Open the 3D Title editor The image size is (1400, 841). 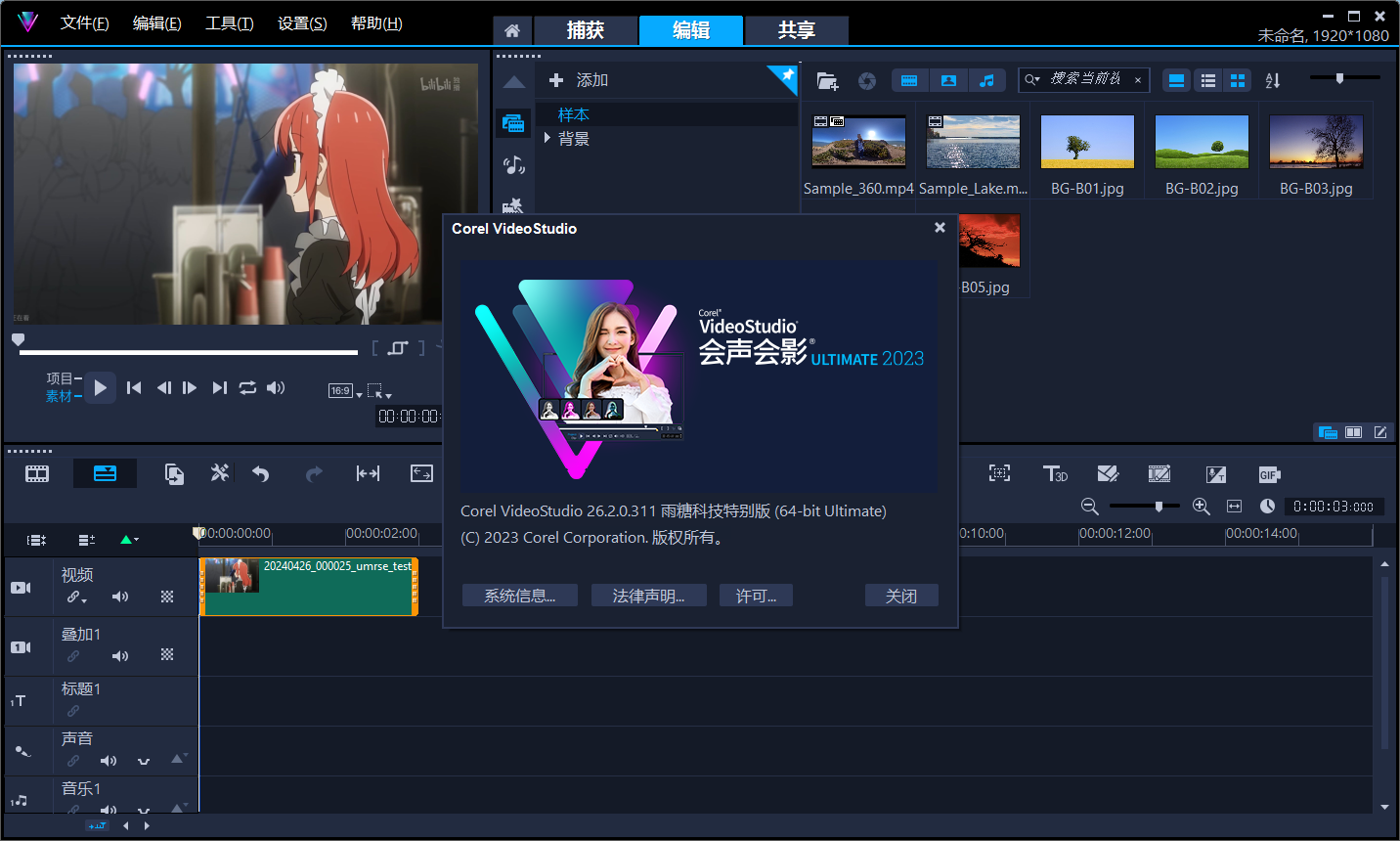1055,474
